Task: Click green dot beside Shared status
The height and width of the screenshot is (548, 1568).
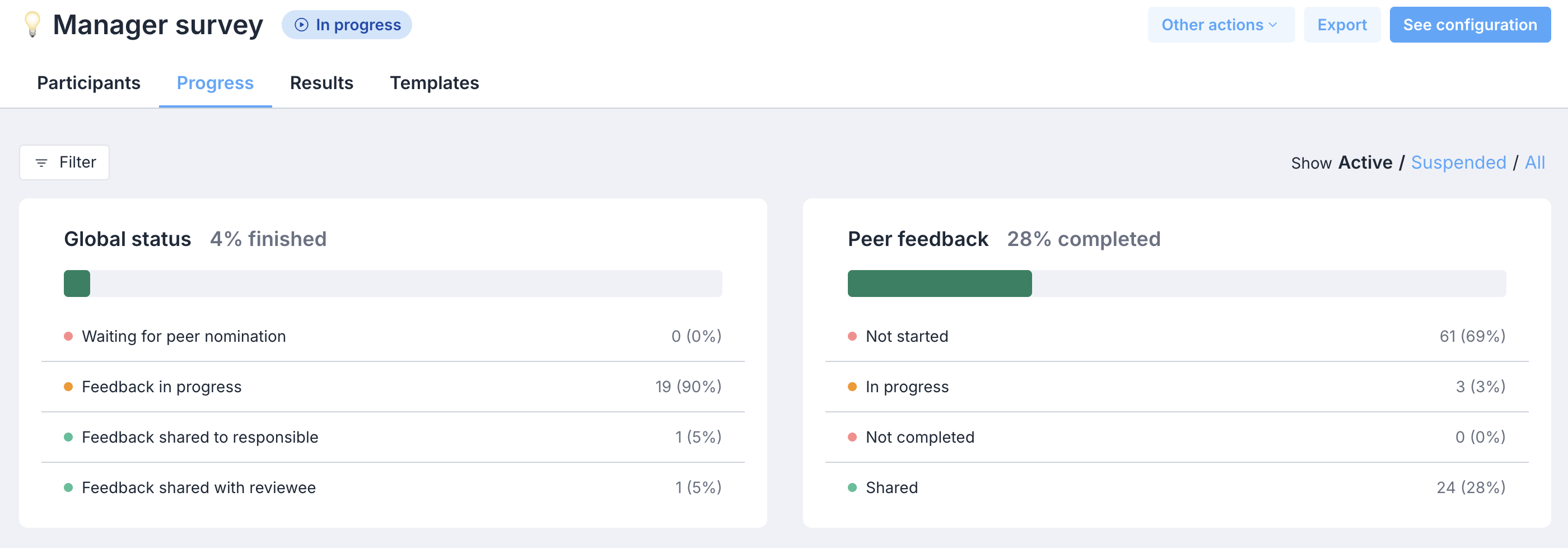Action: (x=852, y=487)
